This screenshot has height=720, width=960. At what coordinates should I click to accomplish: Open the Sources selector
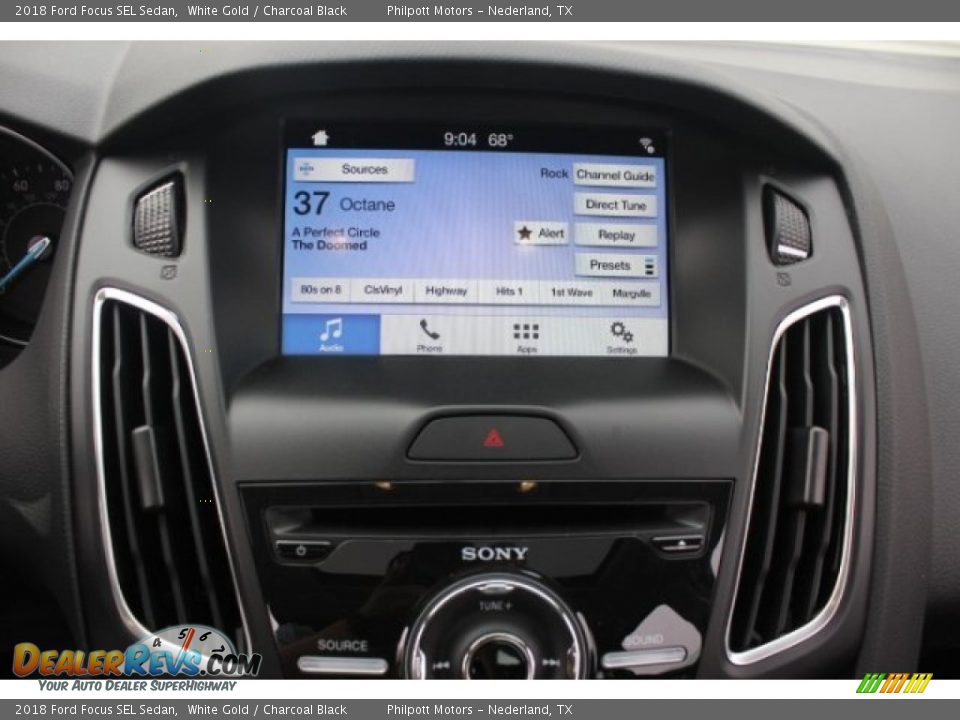coord(364,169)
